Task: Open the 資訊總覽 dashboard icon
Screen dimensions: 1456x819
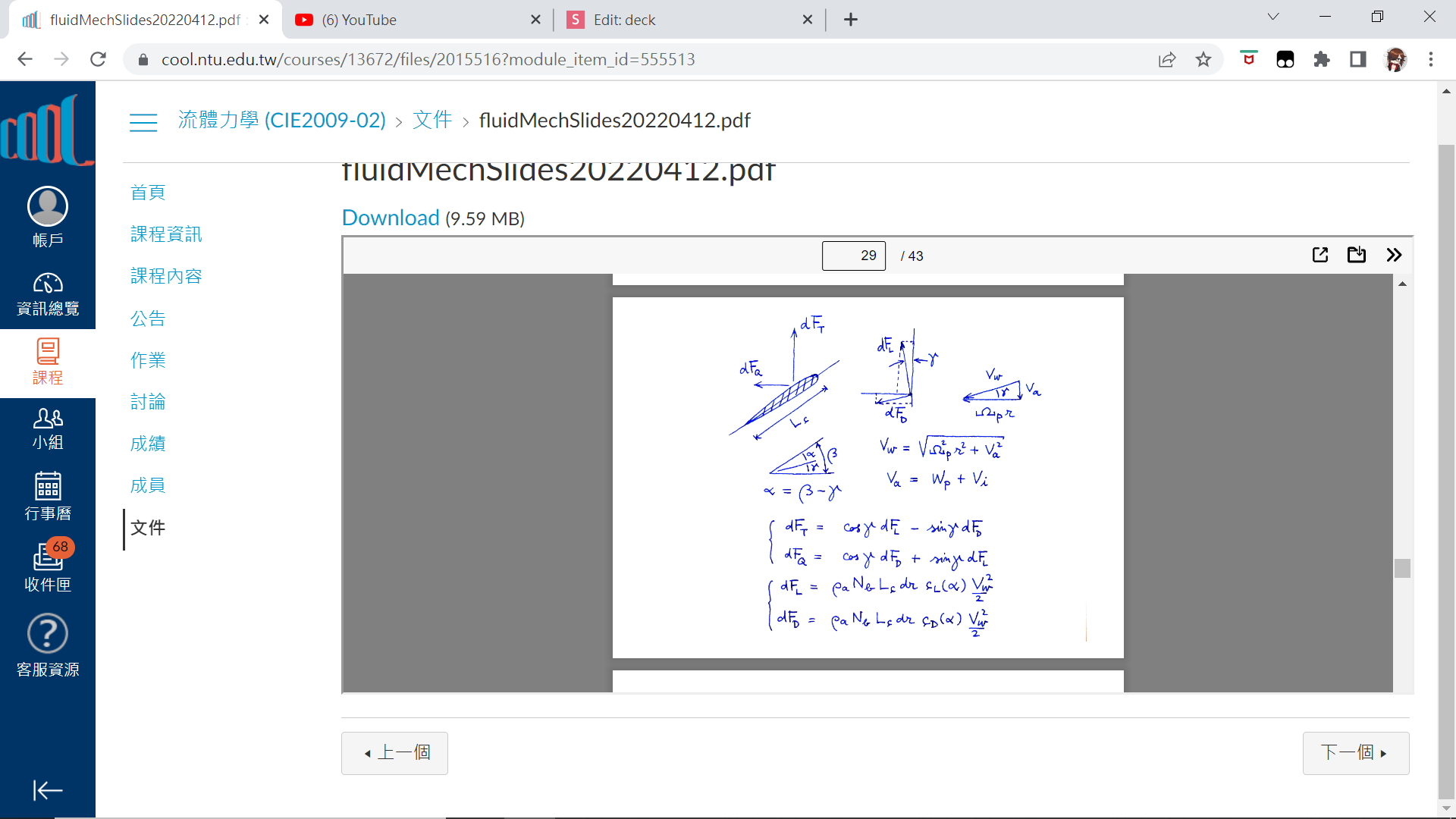Action: [47, 284]
